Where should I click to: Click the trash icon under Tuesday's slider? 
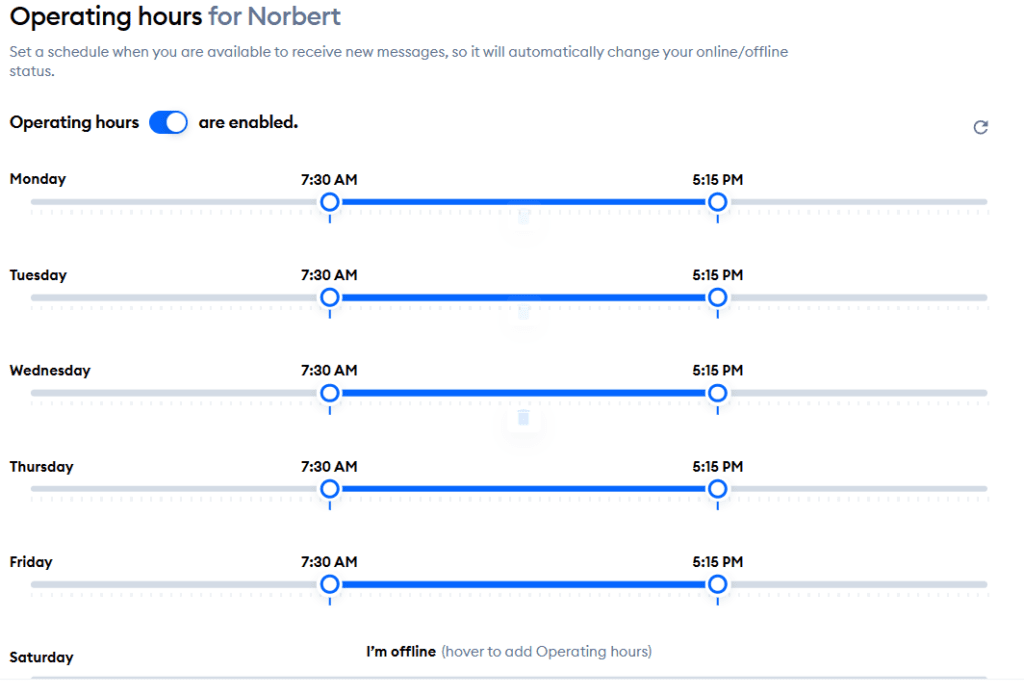click(523, 311)
